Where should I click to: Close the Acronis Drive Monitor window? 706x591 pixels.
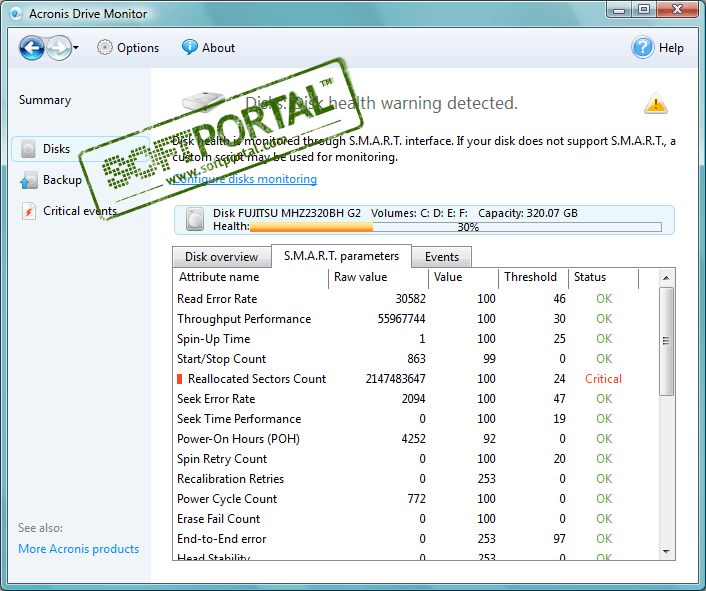[x=677, y=9]
